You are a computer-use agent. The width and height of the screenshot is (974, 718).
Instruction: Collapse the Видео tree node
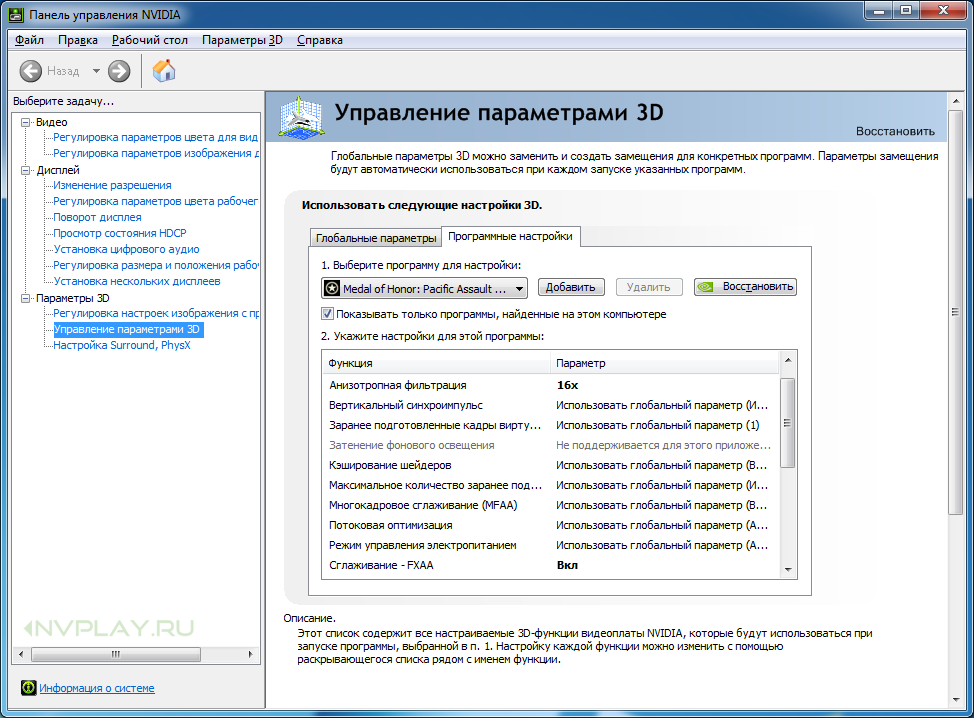coord(25,122)
